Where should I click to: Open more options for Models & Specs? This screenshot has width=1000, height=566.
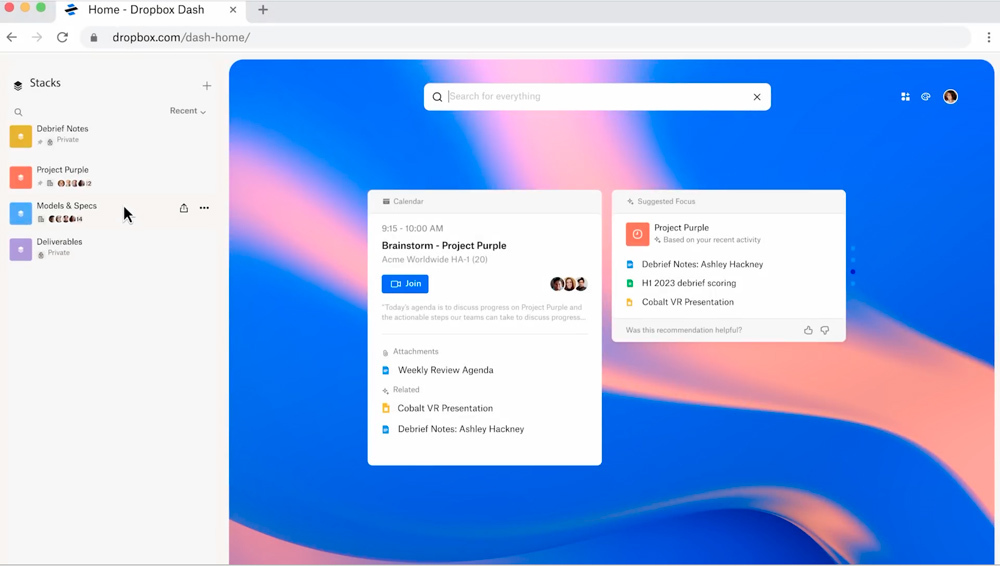204,208
